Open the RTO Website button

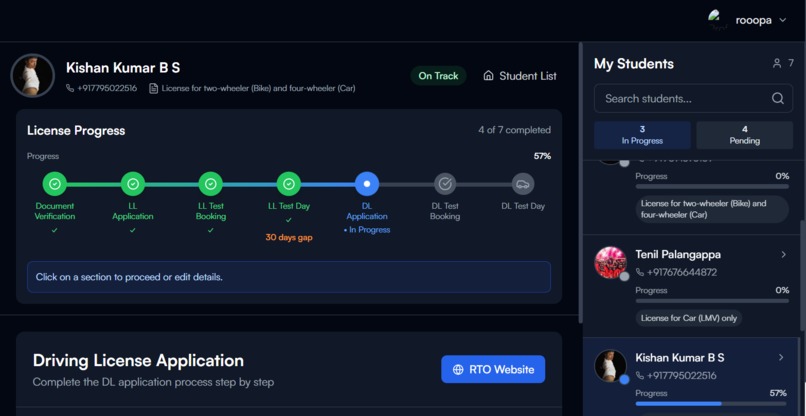coord(493,369)
